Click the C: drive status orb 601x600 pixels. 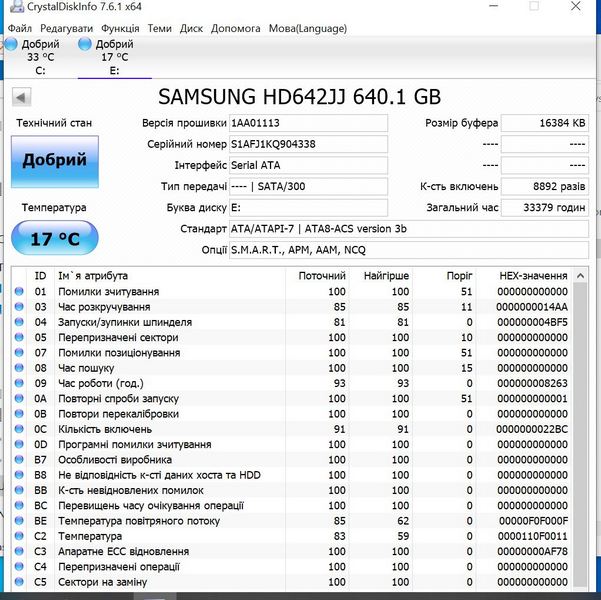[13, 45]
